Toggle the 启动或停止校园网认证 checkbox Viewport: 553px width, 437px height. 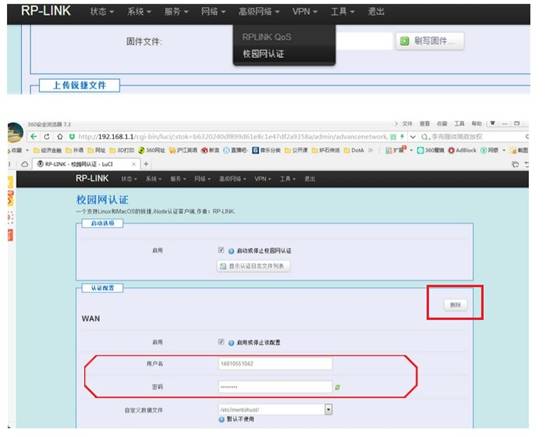(x=221, y=250)
